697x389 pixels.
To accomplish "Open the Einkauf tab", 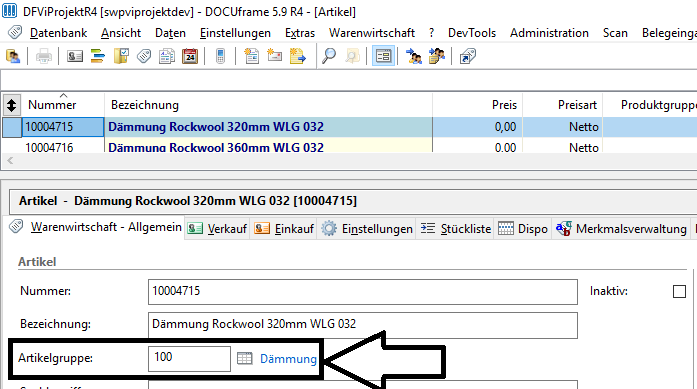I will [284, 229].
